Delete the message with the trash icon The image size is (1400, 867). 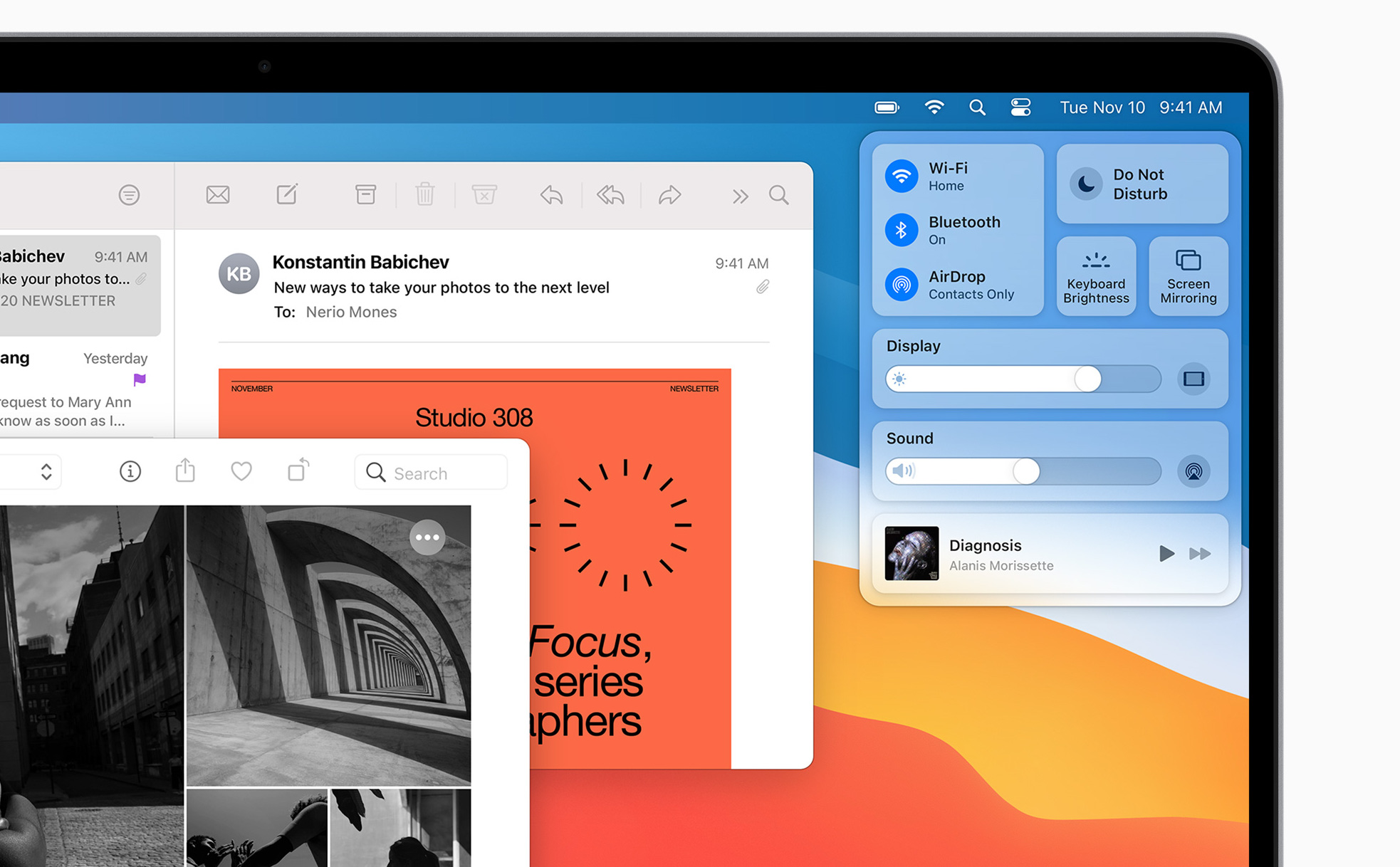coord(425,194)
